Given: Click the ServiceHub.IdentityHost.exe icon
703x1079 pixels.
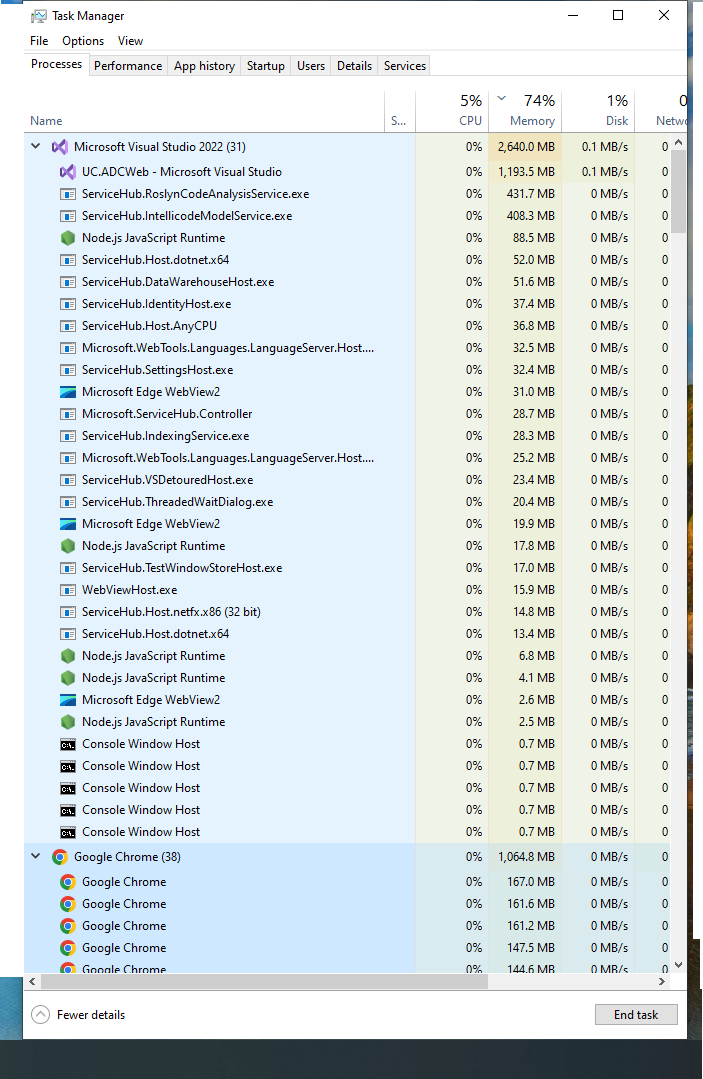Looking at the screenshot, I should (x=67, y=304).
